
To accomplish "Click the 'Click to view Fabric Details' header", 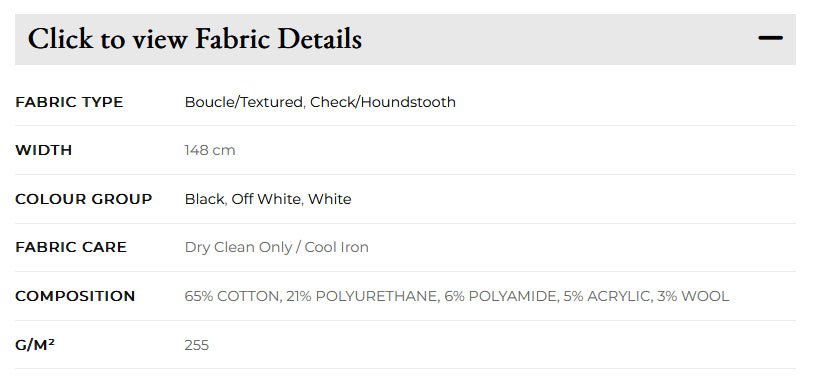I will pos(405,39).
